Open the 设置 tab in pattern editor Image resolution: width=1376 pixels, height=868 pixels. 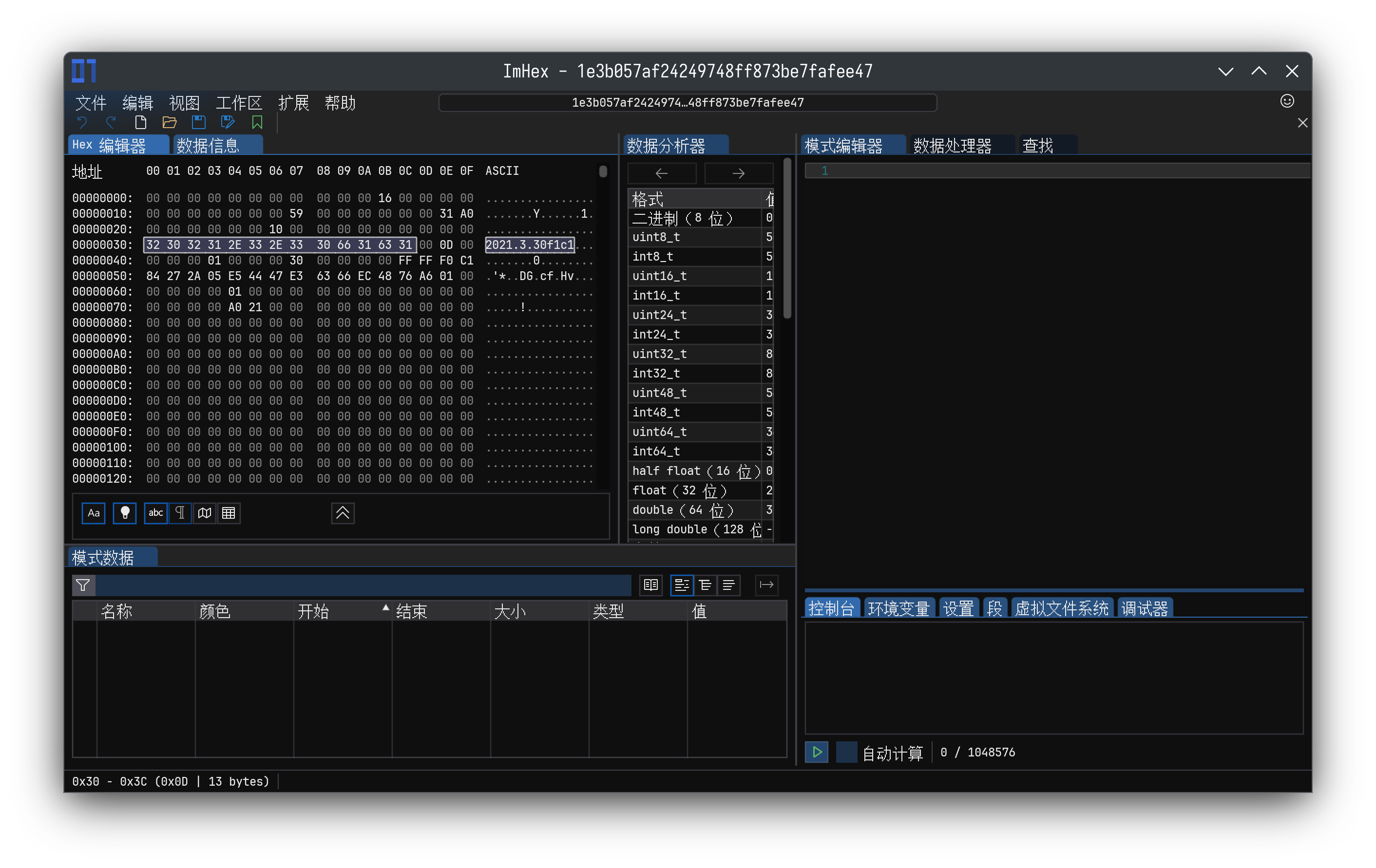tap(959, 608)
